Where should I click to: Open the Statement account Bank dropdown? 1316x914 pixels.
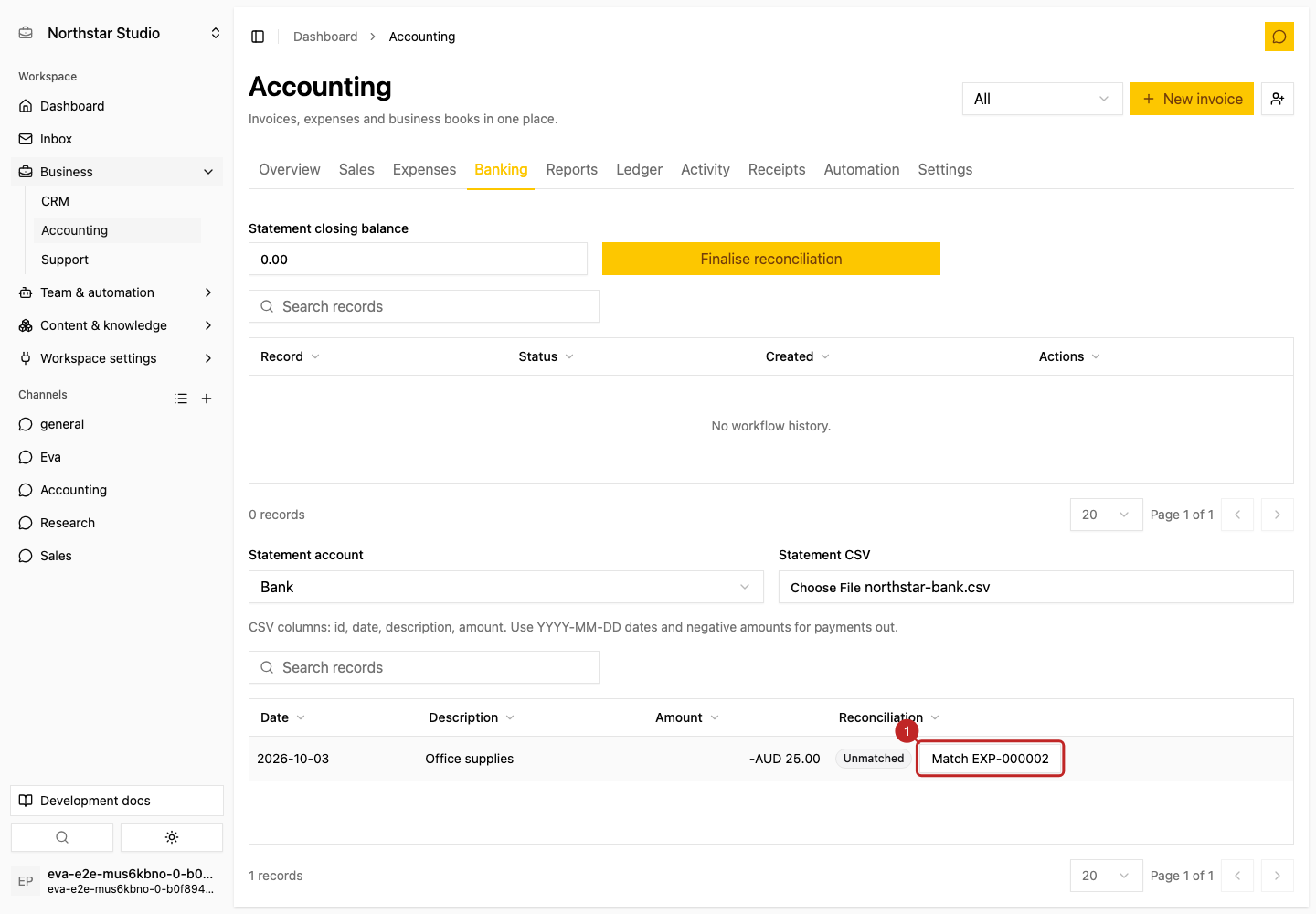click(506, 587)
